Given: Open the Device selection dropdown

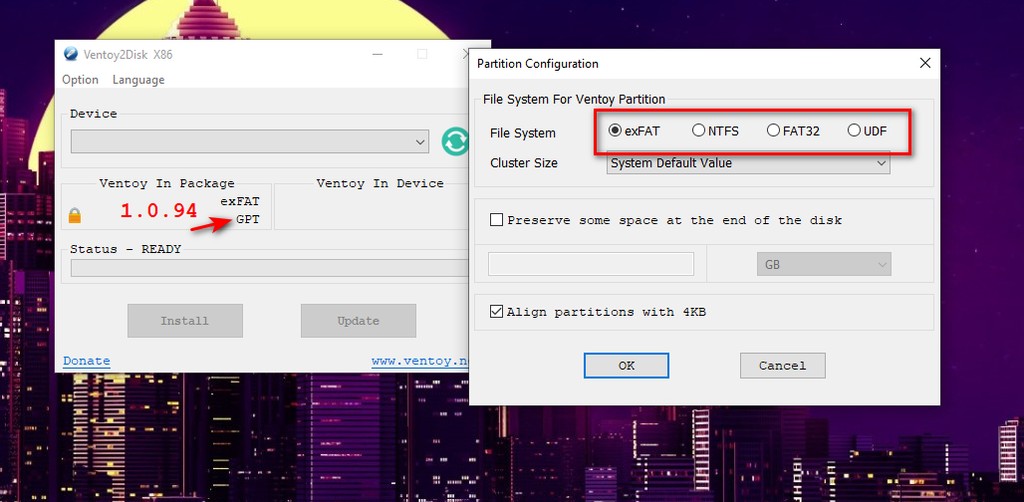Looking at the screenshot, I should click(x=249, y=142).
